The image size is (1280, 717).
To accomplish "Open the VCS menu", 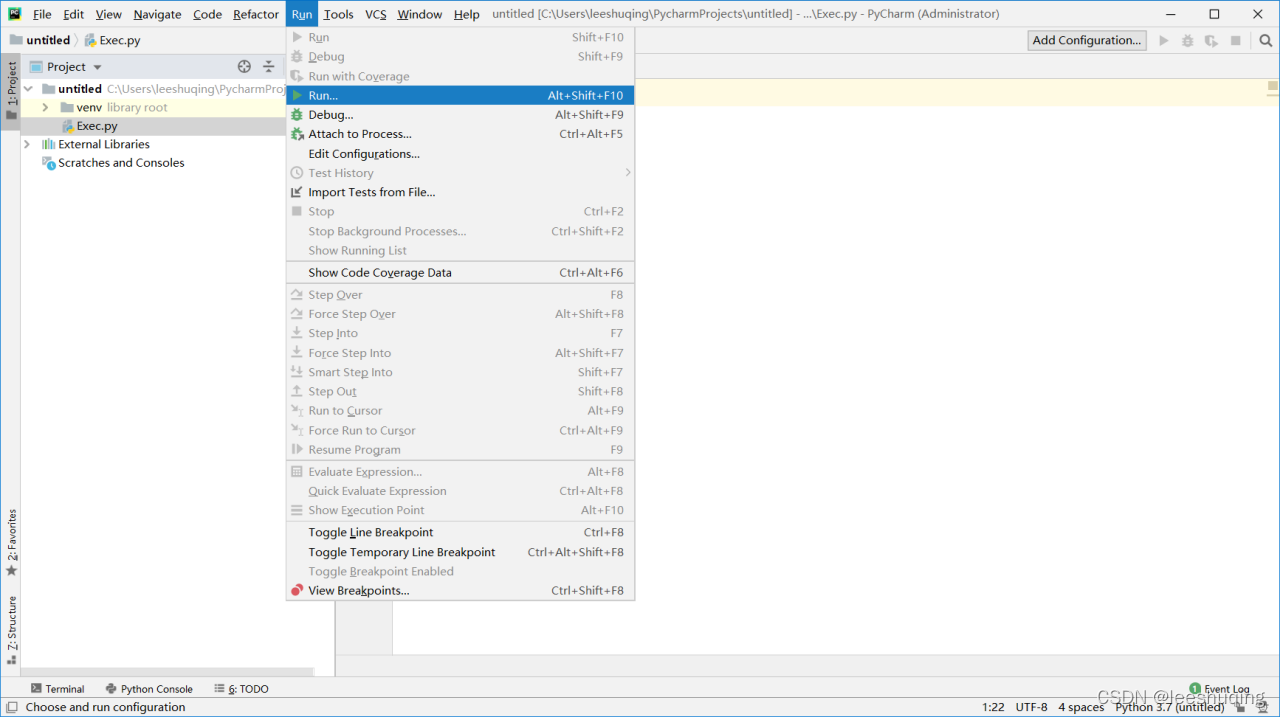I will (375, 14).
